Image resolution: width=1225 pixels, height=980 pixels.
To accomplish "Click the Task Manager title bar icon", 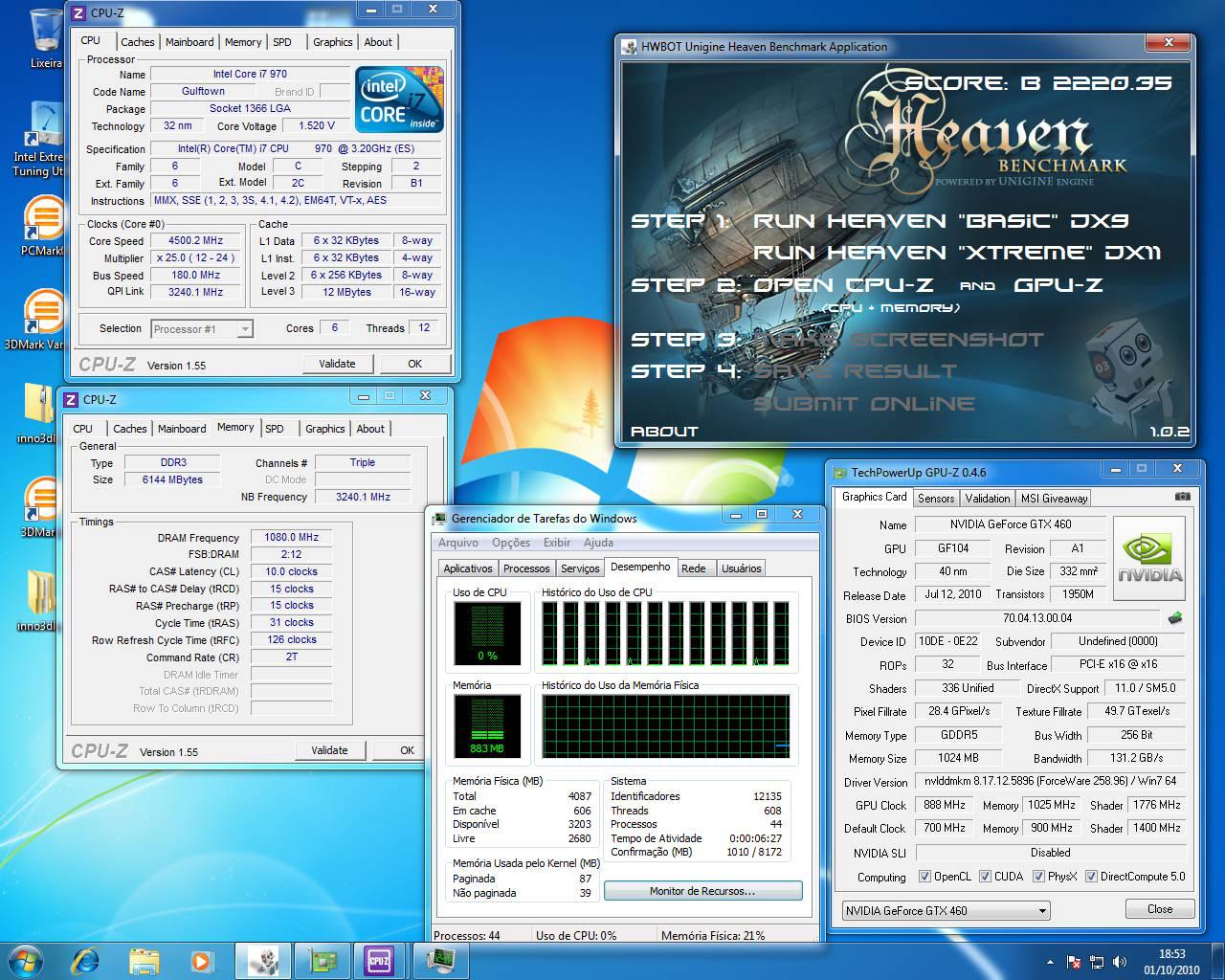I will (439, 518).
